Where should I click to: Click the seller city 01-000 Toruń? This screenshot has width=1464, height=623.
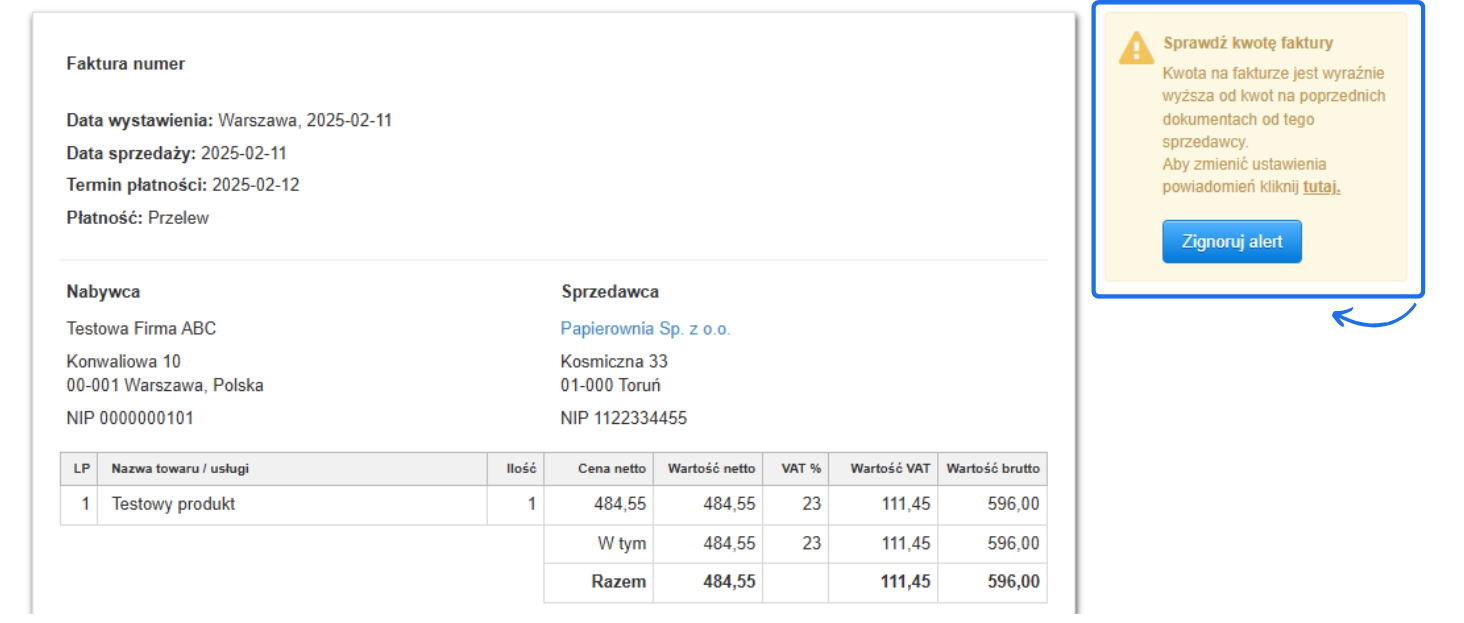pos(610,385)
